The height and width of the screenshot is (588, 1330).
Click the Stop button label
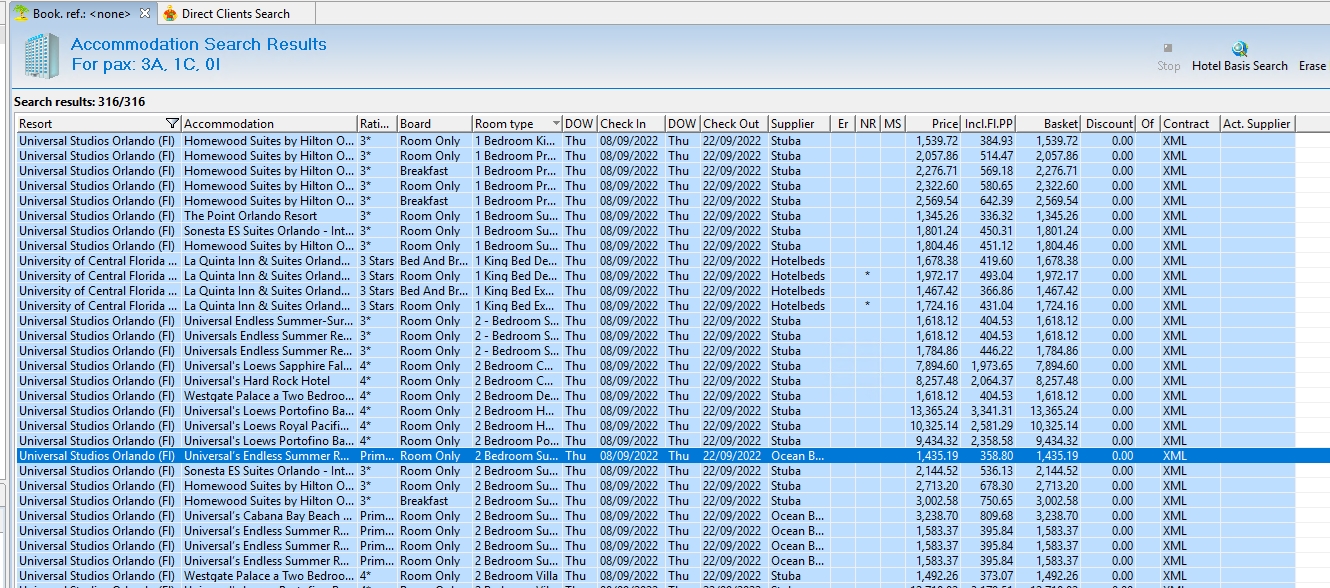pos(1168,66)
